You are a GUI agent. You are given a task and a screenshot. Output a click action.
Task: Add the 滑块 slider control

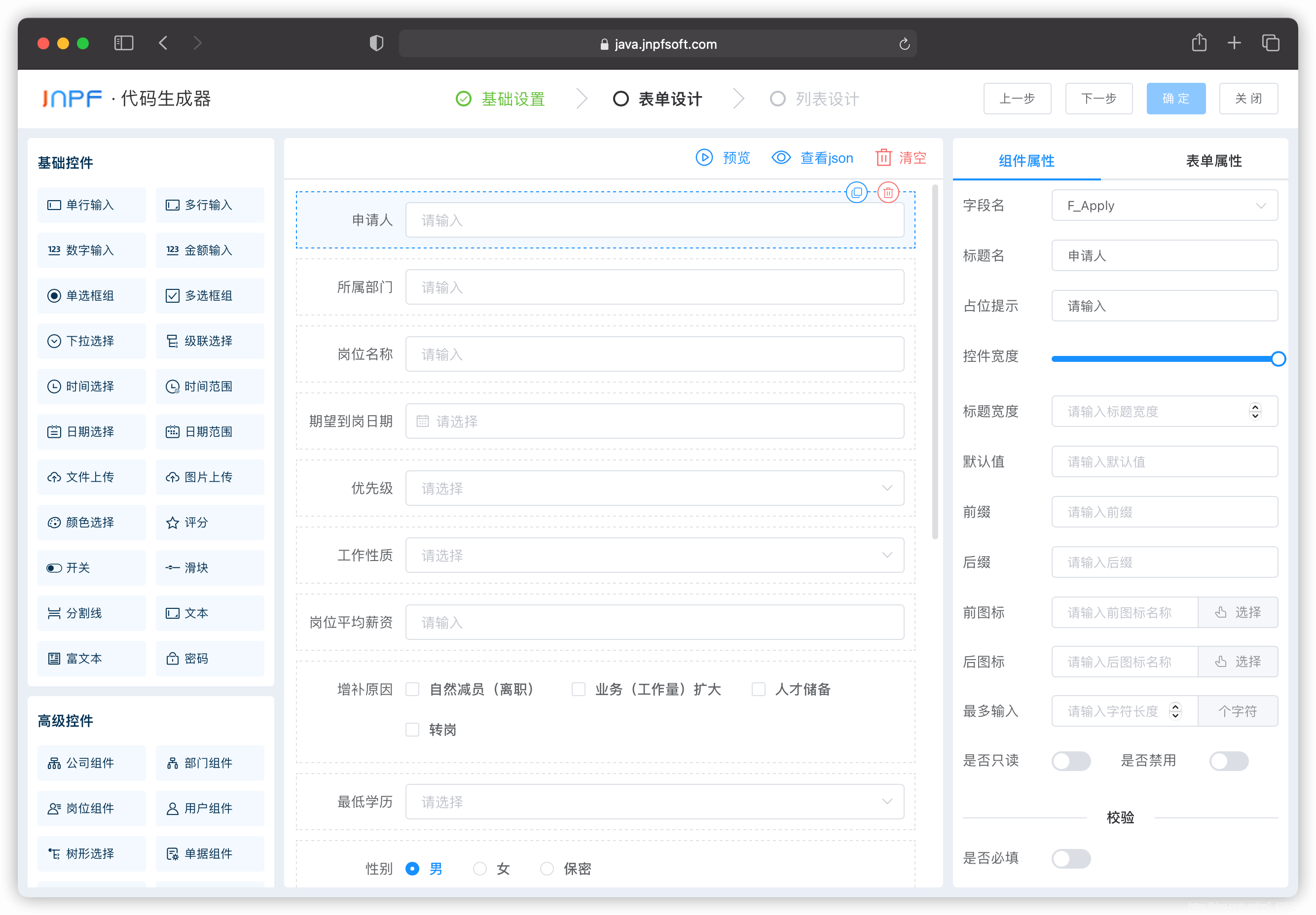[210, 567]
